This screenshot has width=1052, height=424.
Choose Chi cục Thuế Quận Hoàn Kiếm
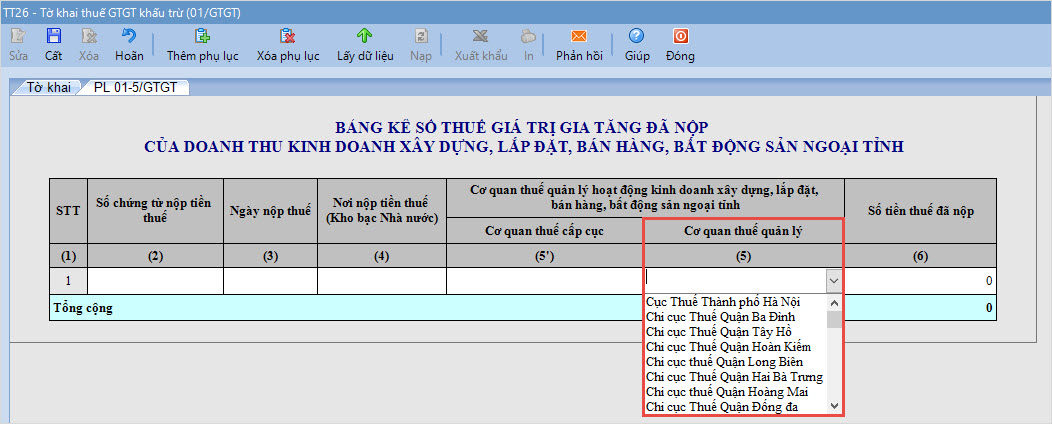tap(727, 346)
